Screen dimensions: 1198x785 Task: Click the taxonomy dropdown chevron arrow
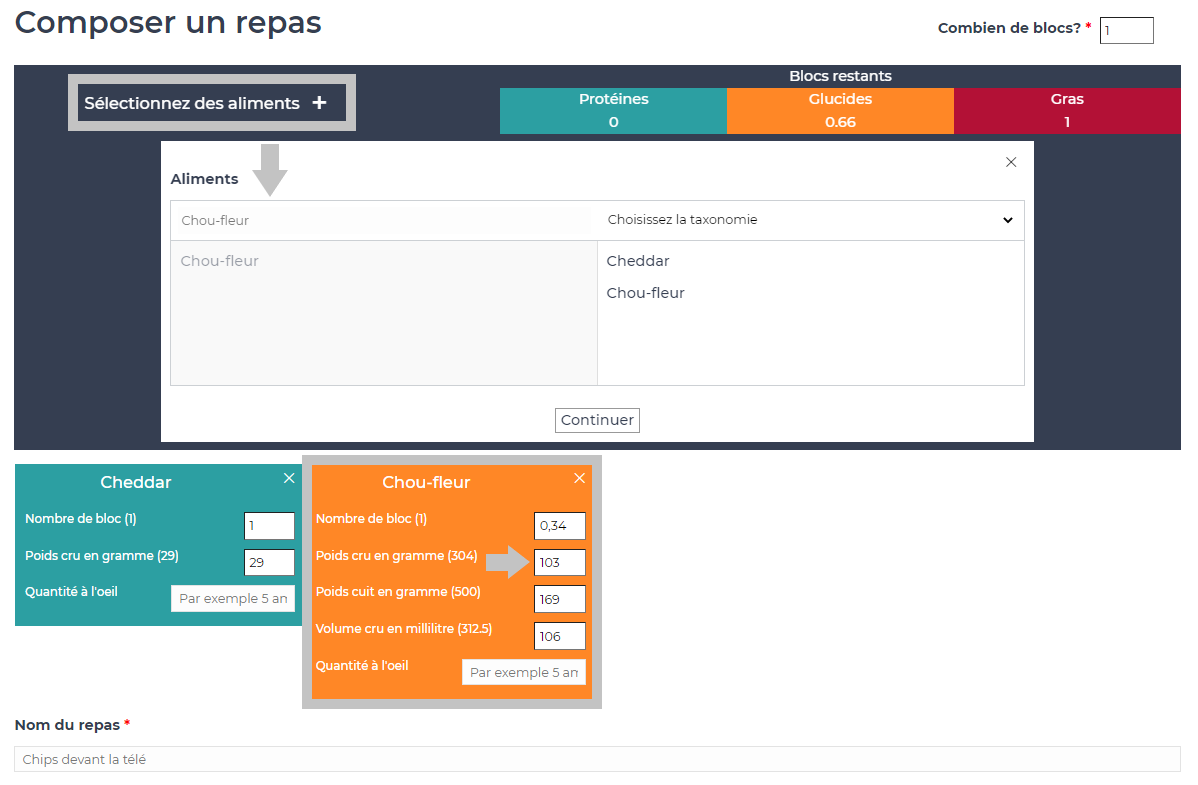tap(1007, 221)
